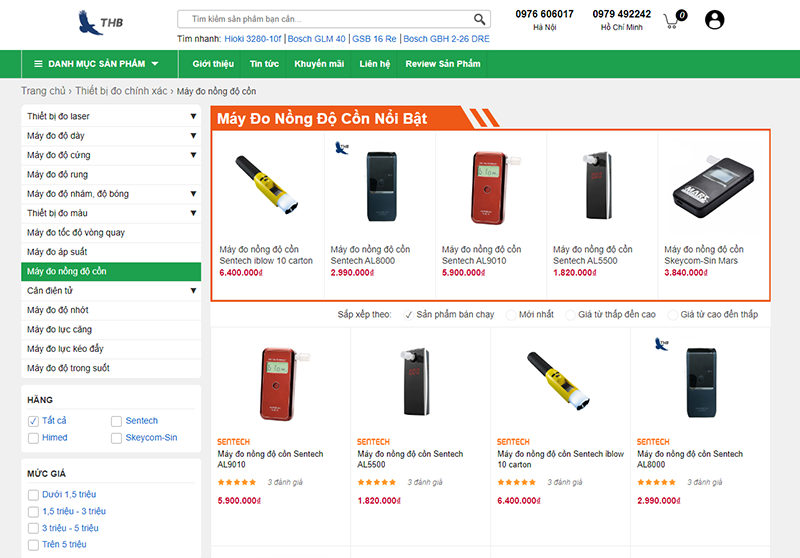Open the Danh mục sản phẩm dropdown arrow

pyautogui.click(x=155, y=64)
